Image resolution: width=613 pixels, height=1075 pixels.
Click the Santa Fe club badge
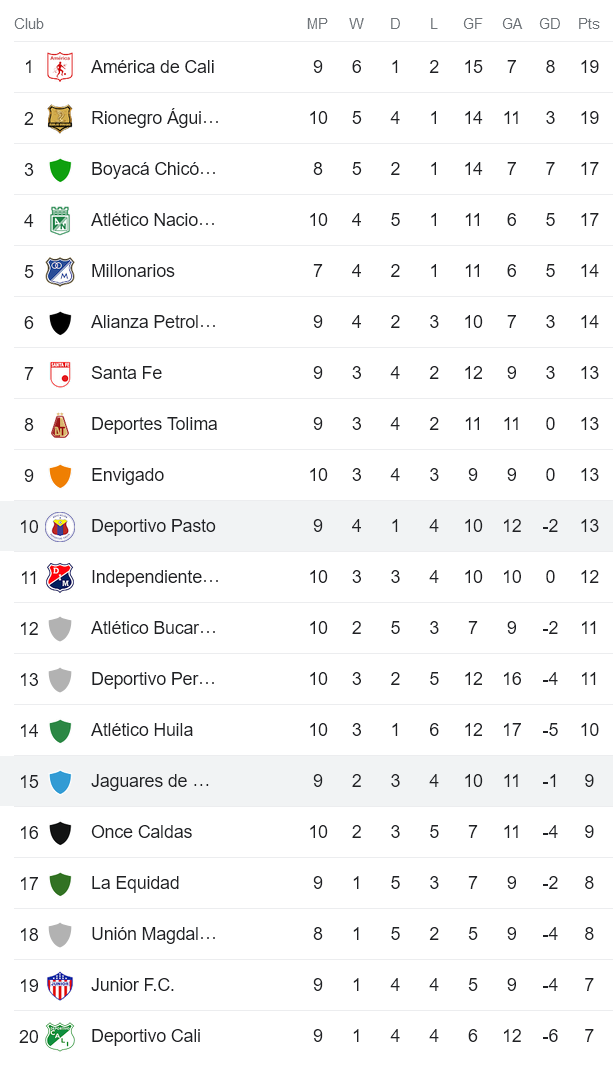(60, 373)
